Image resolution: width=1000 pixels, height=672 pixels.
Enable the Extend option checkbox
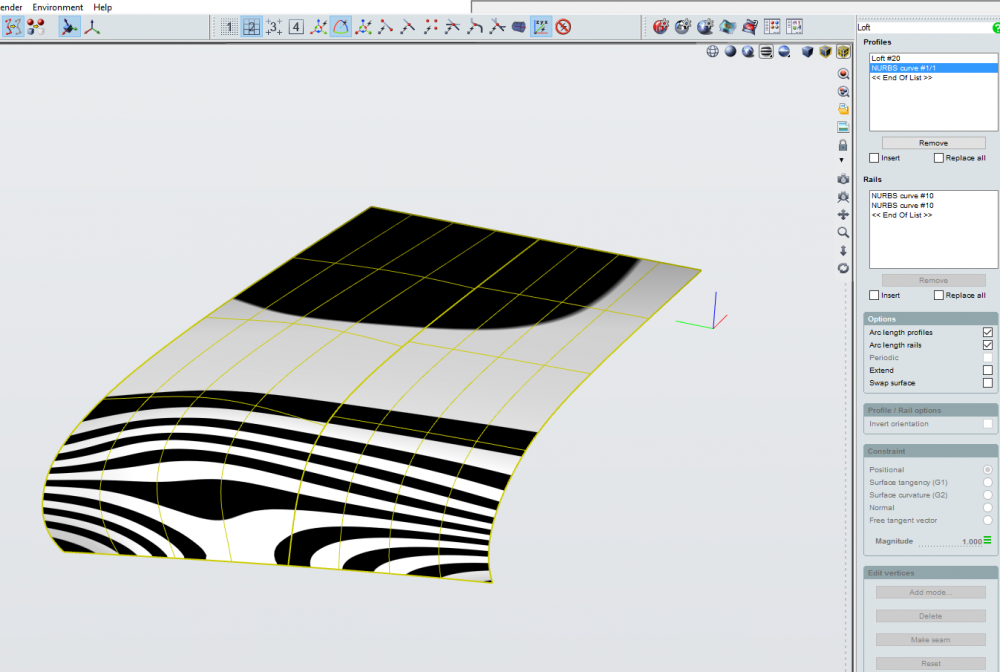(x=988, y=370)
